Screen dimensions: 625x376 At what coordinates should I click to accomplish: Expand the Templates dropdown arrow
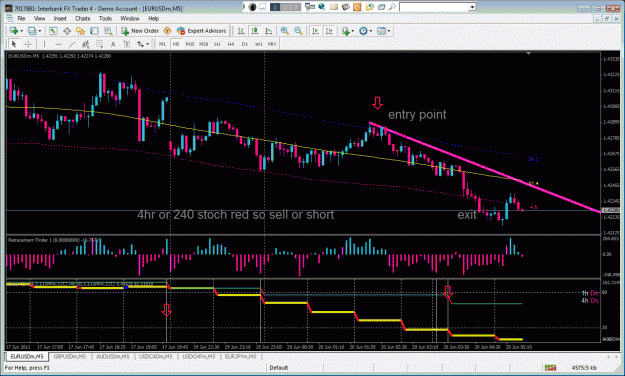click(x=389, y=31)
